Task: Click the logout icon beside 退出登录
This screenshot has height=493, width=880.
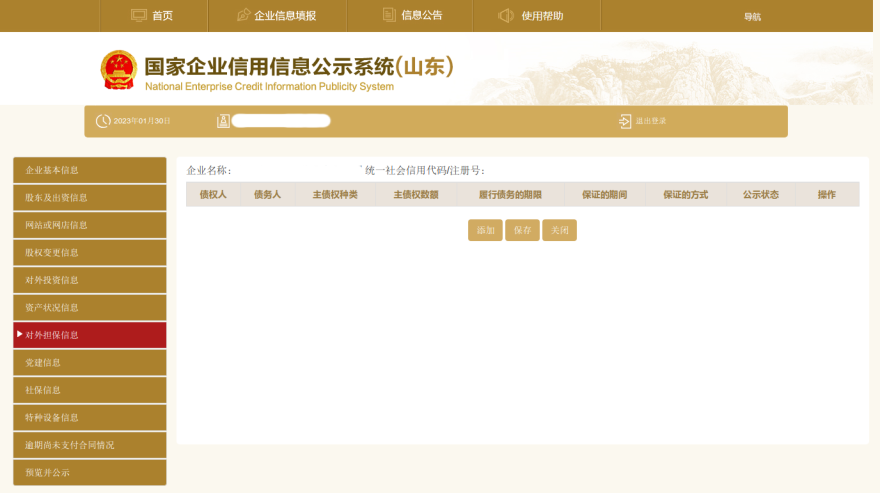Action: 625,121
